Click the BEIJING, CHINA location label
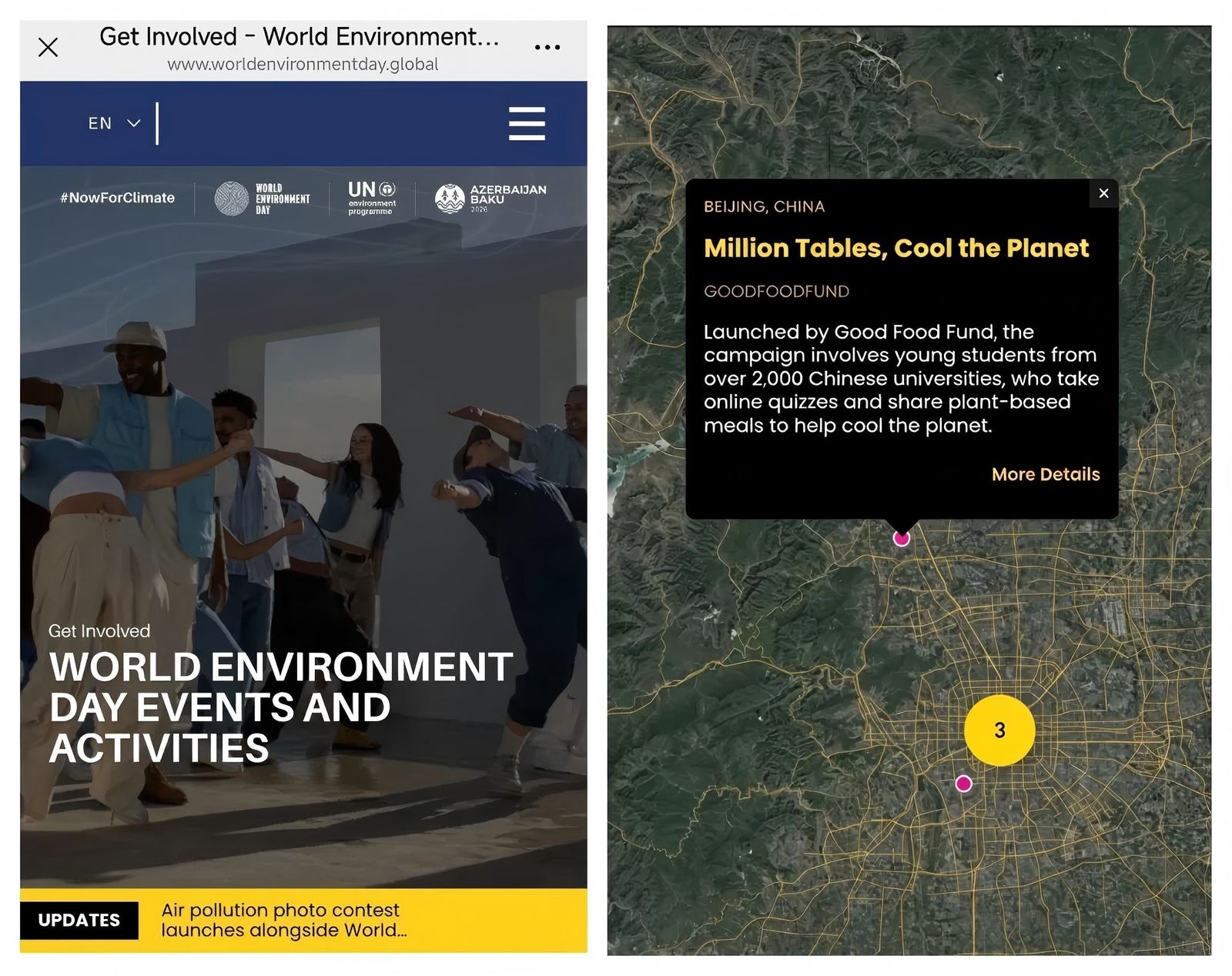Image resolution: width=1232 pixels, height=976 pixels. tap(764, 206)
